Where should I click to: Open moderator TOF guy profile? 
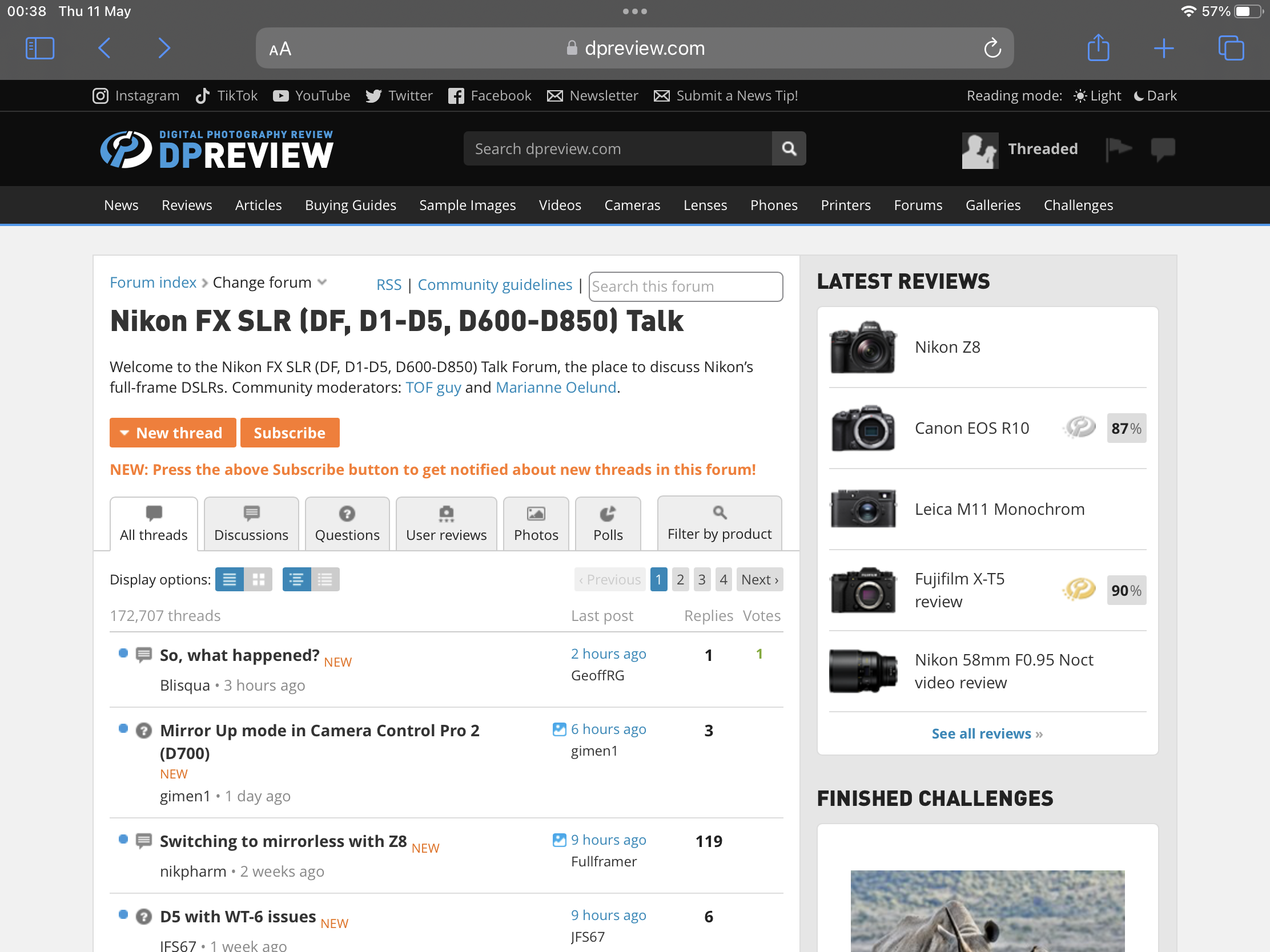pyautogui.click(x=433, y=388)
